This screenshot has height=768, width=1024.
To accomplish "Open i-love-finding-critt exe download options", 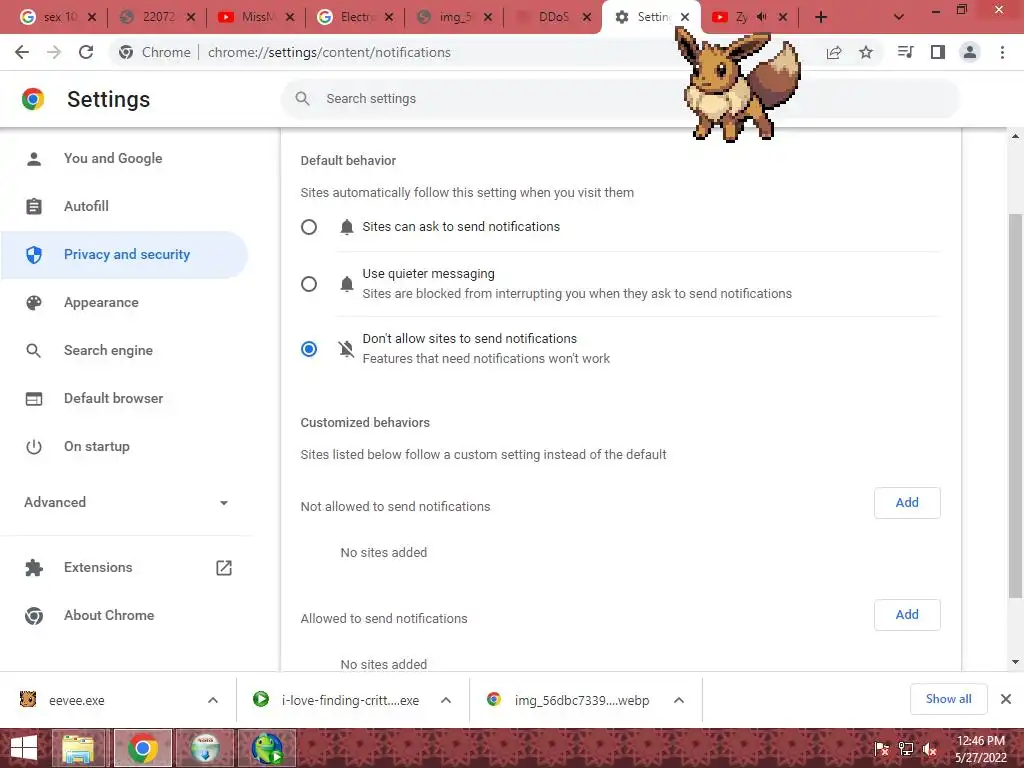I will click(x=446, y=700).
